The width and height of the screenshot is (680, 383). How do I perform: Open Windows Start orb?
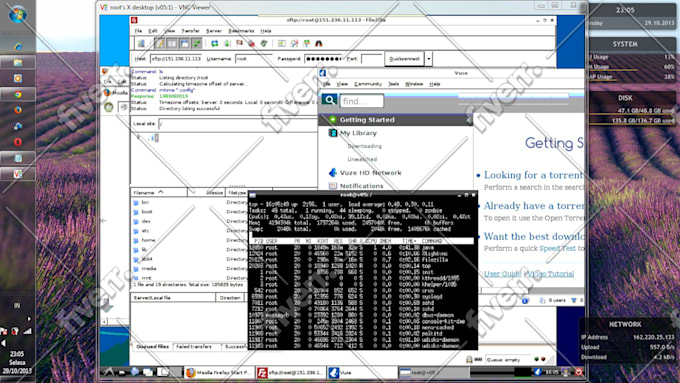[x=17, y=14]
